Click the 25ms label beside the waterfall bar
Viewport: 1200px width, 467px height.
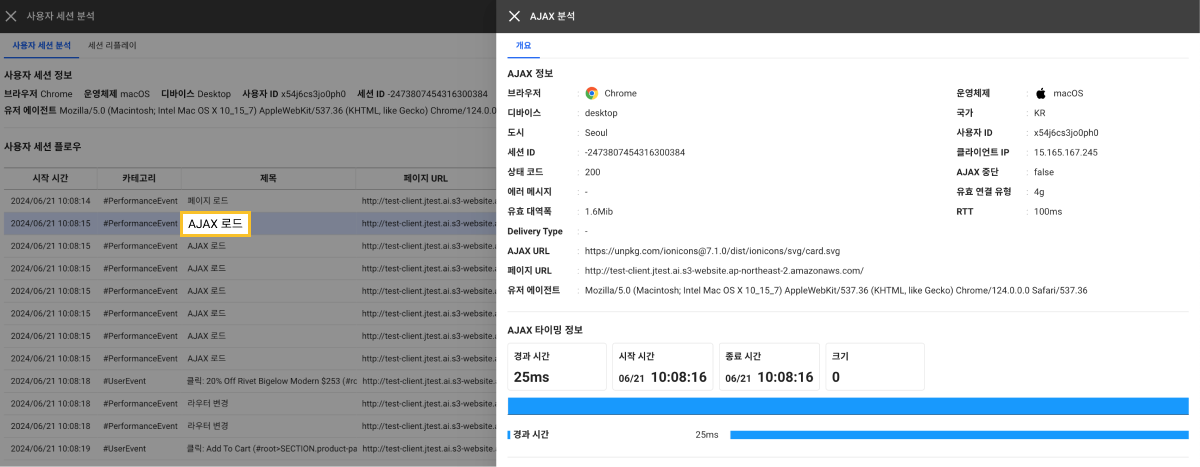(707, 435)
